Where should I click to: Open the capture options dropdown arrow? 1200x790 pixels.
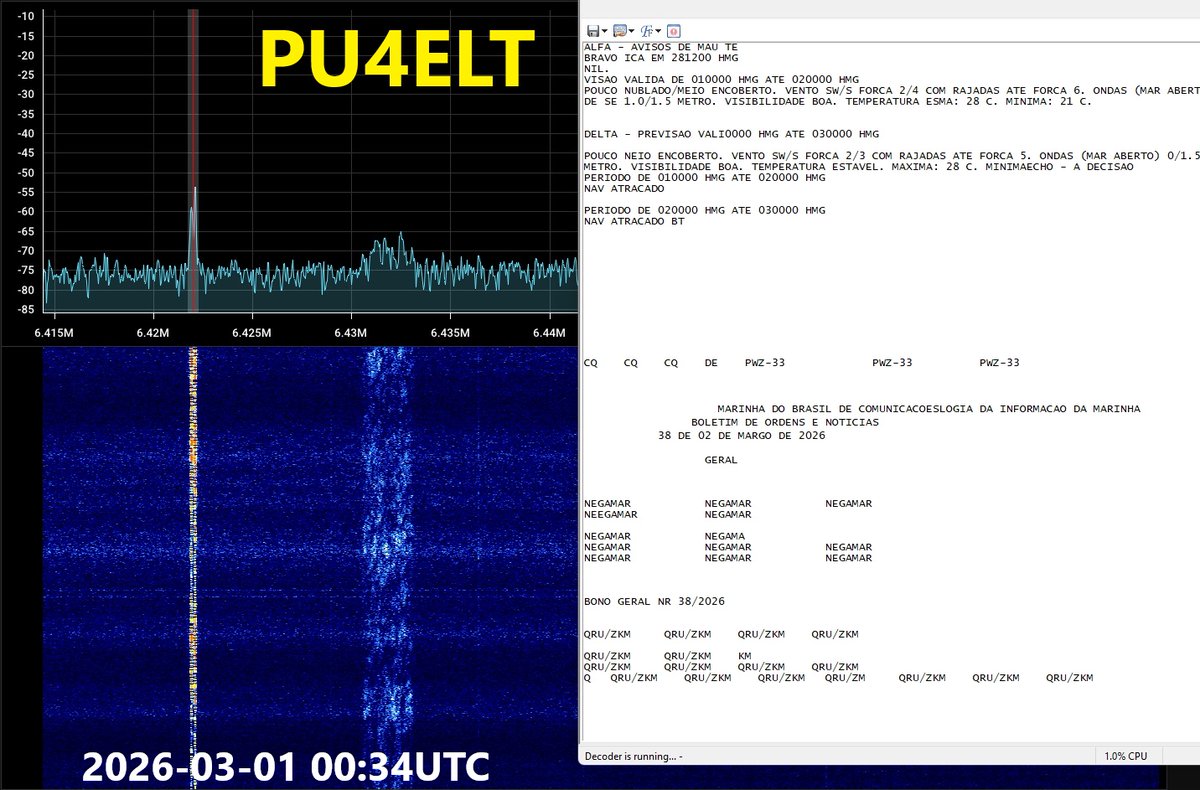pos(630,30)
